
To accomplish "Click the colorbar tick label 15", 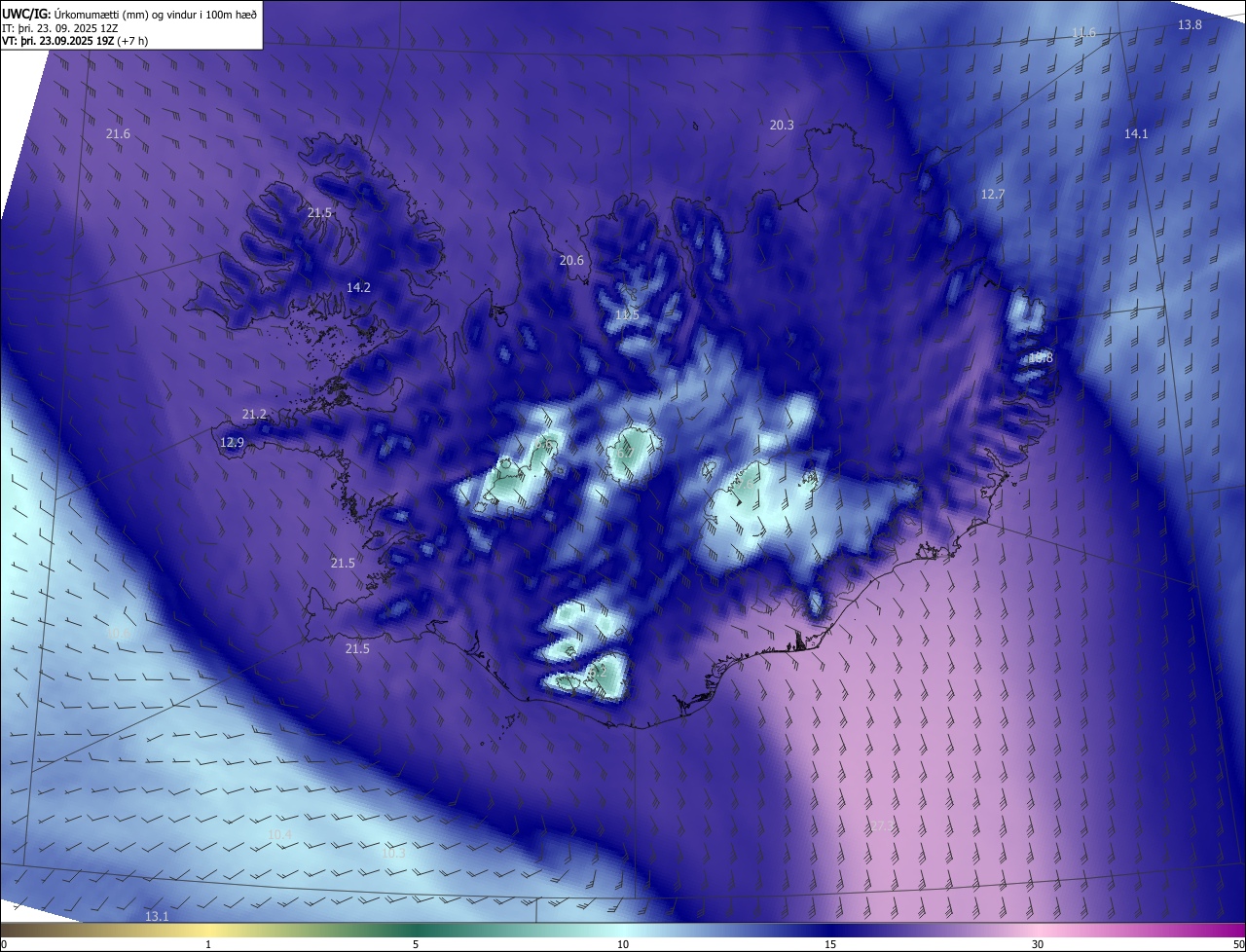I will (830, 944).
